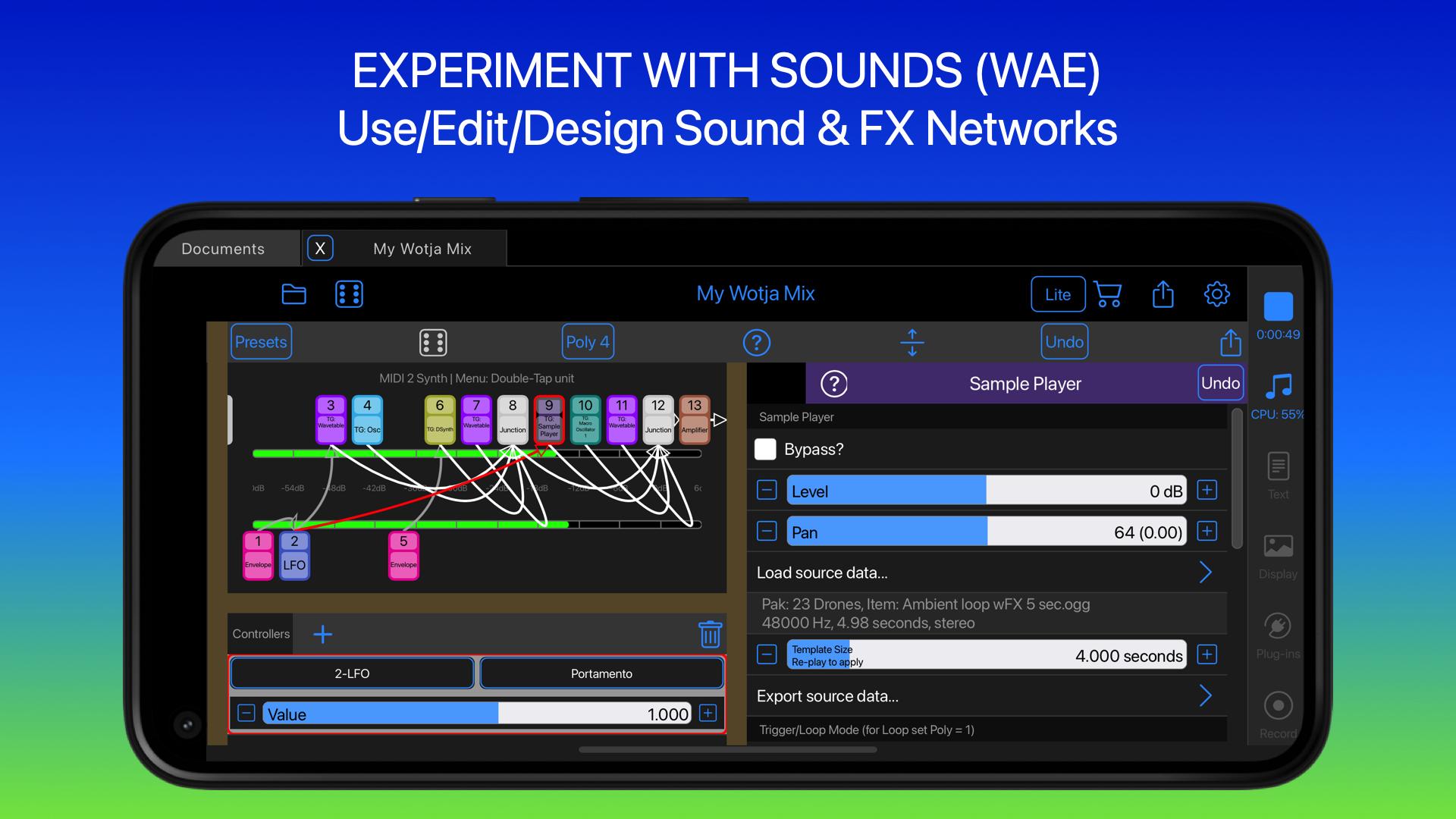Increase Pan with plus button

point(1207,531)
